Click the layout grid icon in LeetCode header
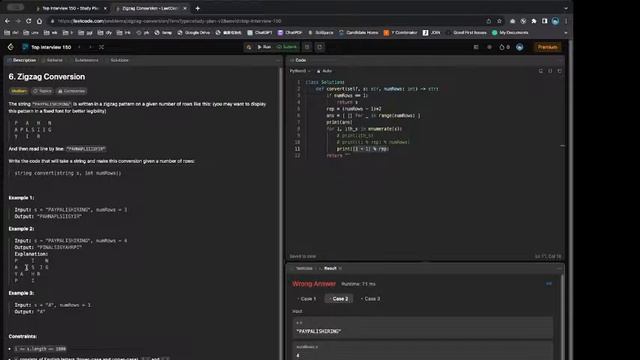The height and width of the screenshot is (360, 640). (476, 47)
